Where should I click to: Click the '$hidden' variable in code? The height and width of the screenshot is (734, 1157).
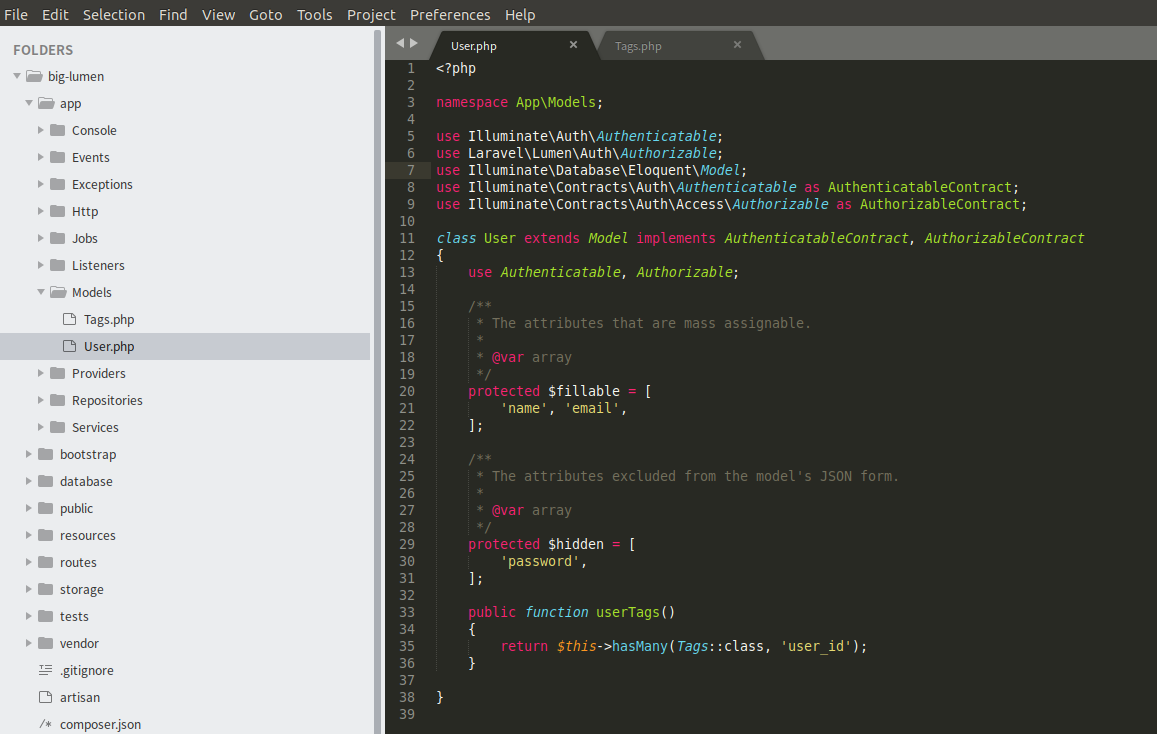(x=576, y=544)
